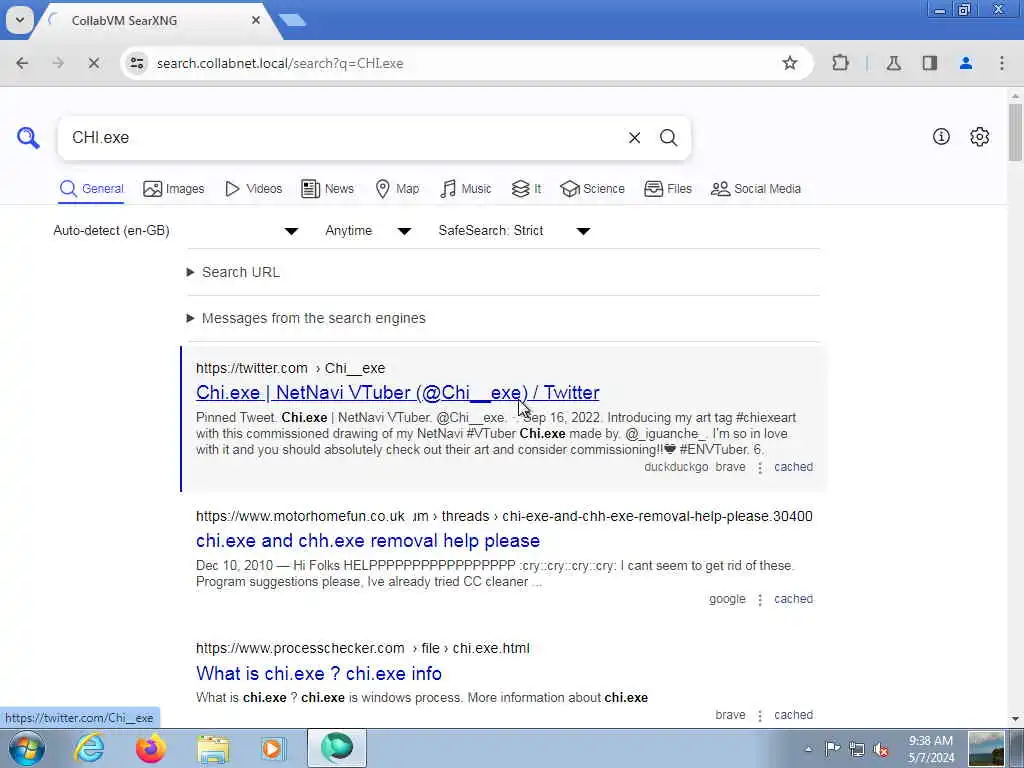
Task: Click the processchecker.com result URL
Action: tap(362, 648)
